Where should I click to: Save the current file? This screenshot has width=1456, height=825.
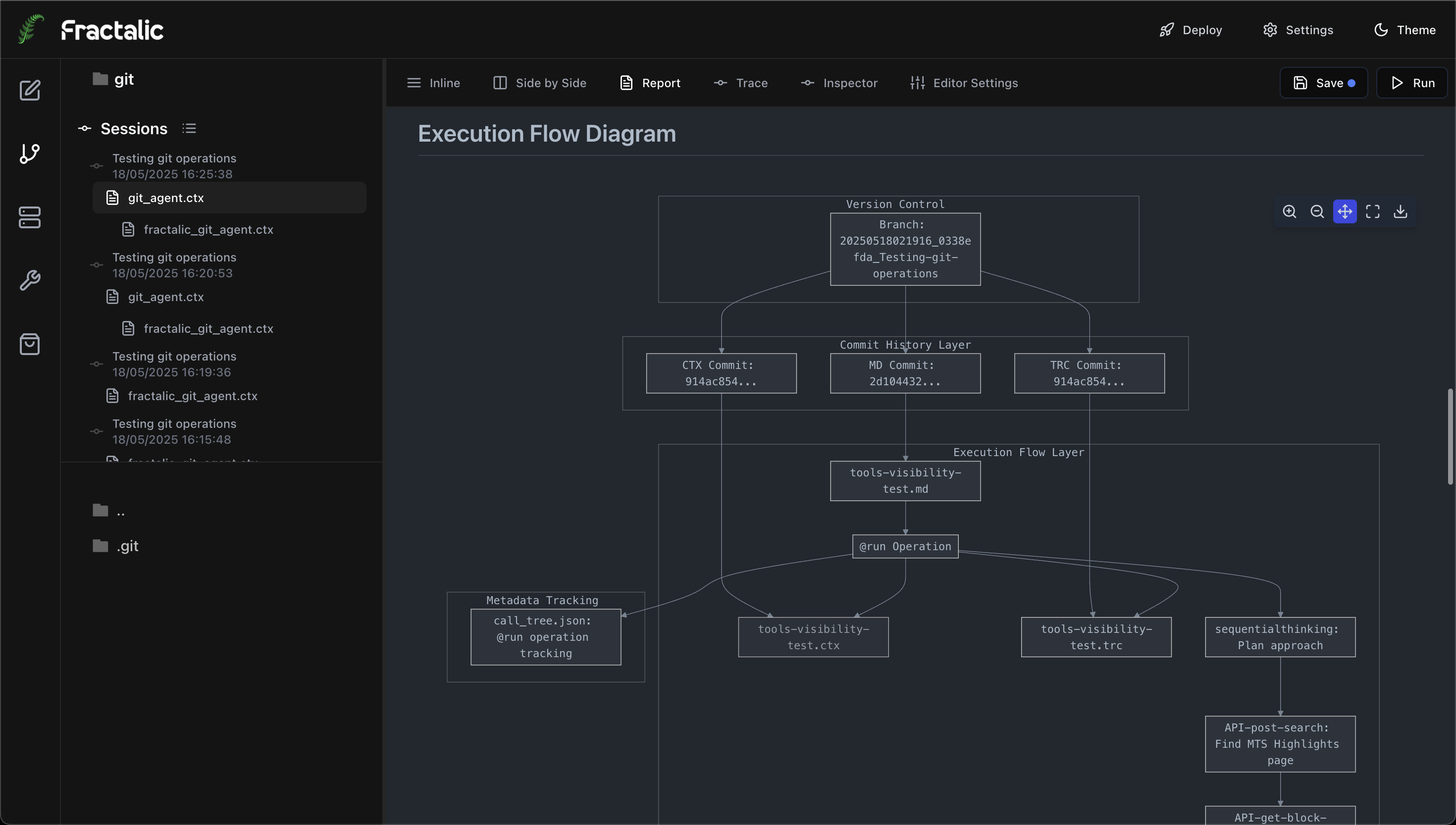[x=1324, y=83]
